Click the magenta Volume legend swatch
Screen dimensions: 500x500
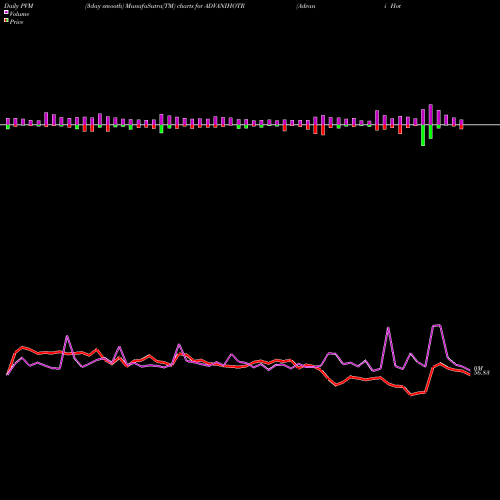coord(6,12)
